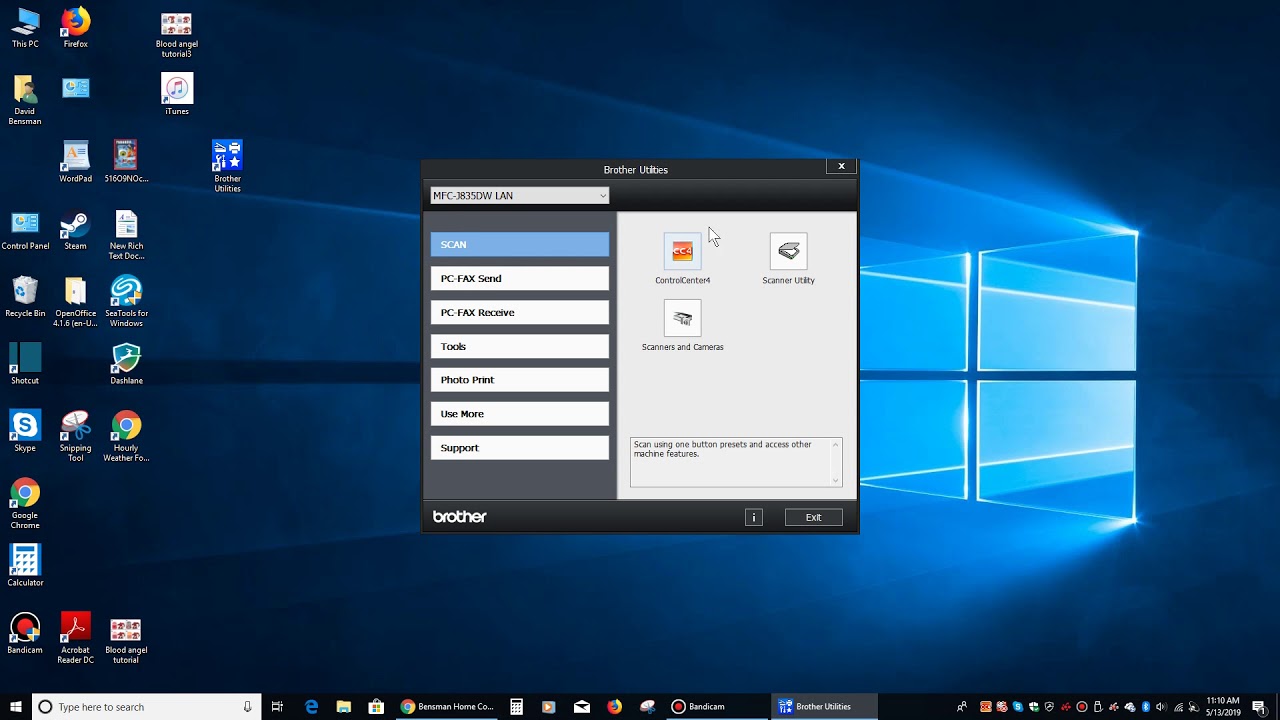Select the Shotcut desktop icon
Screen dimensions: 1280x720
click(25, 364)
